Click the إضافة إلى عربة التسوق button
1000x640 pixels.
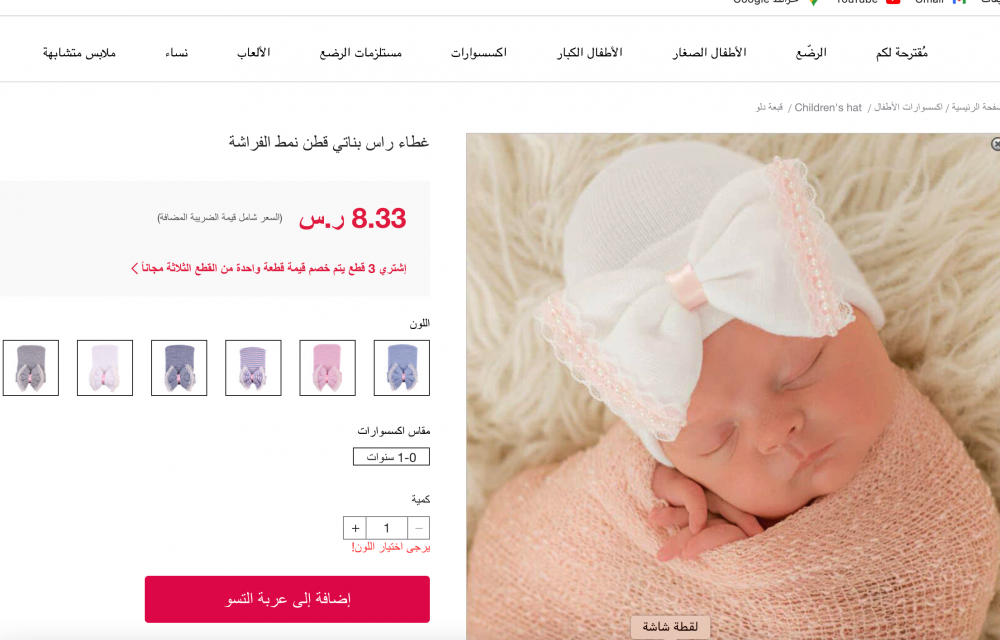287,599
